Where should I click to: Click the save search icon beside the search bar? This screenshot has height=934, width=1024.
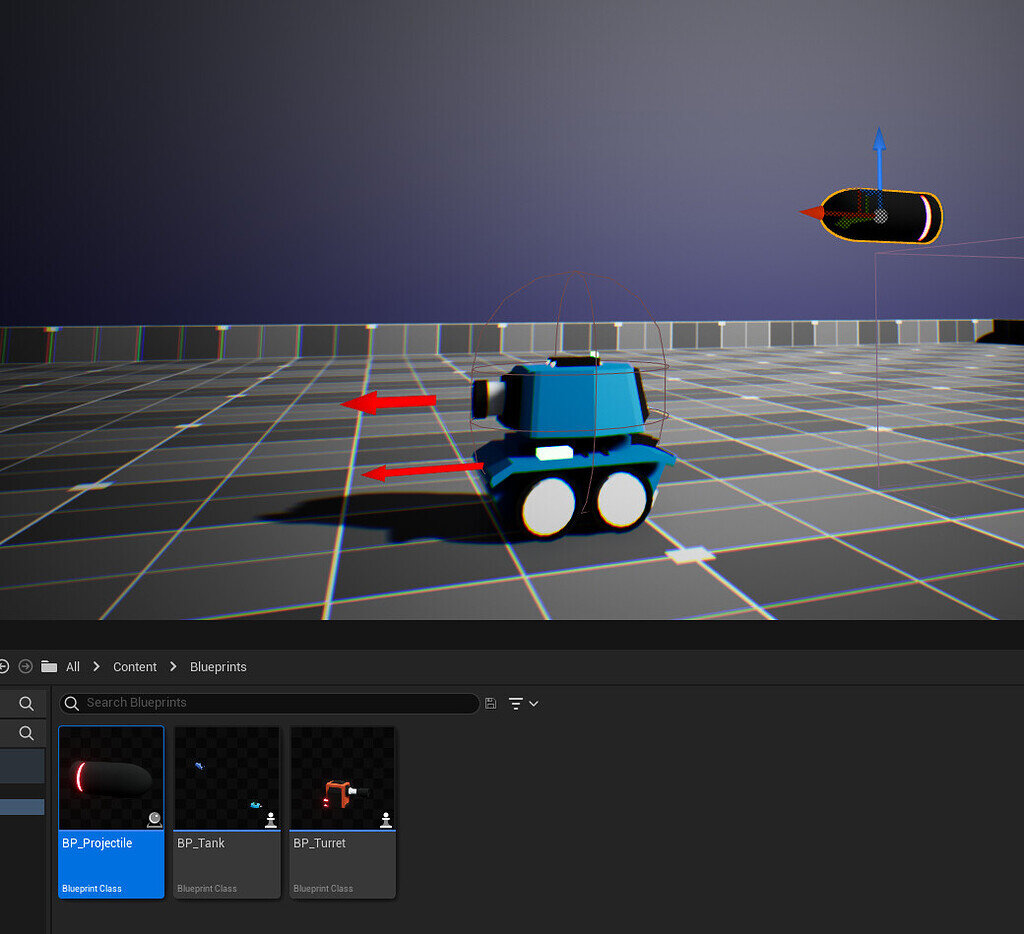pyautogui.click(x=490, y=703)
